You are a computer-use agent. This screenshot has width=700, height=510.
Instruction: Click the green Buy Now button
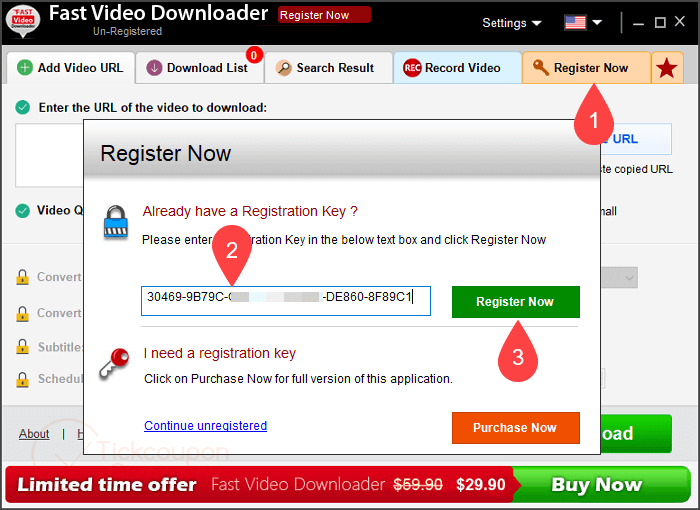(x=601, y=485)
